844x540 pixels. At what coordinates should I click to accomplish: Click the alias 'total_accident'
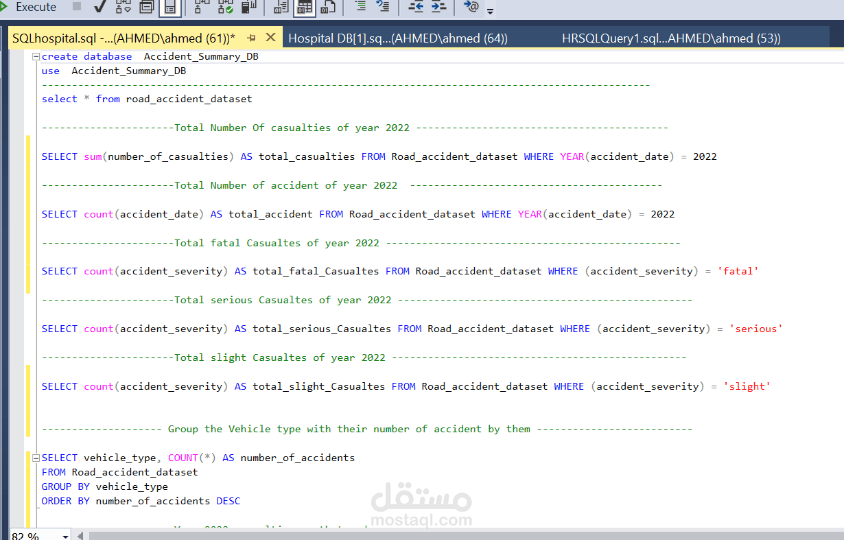tap(271, 214)
